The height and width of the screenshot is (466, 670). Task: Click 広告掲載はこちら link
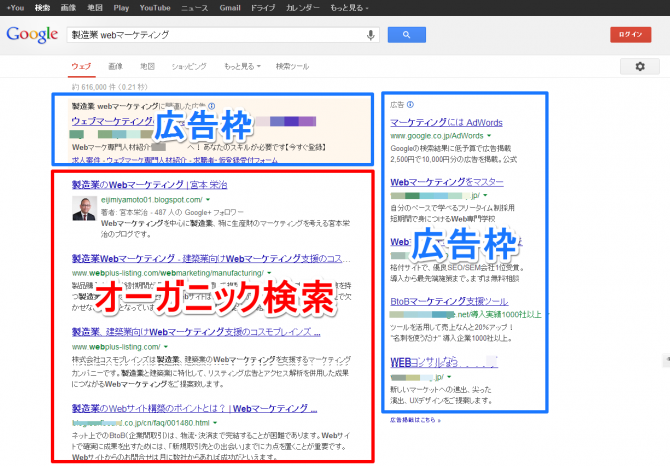[x=415, y=420]
